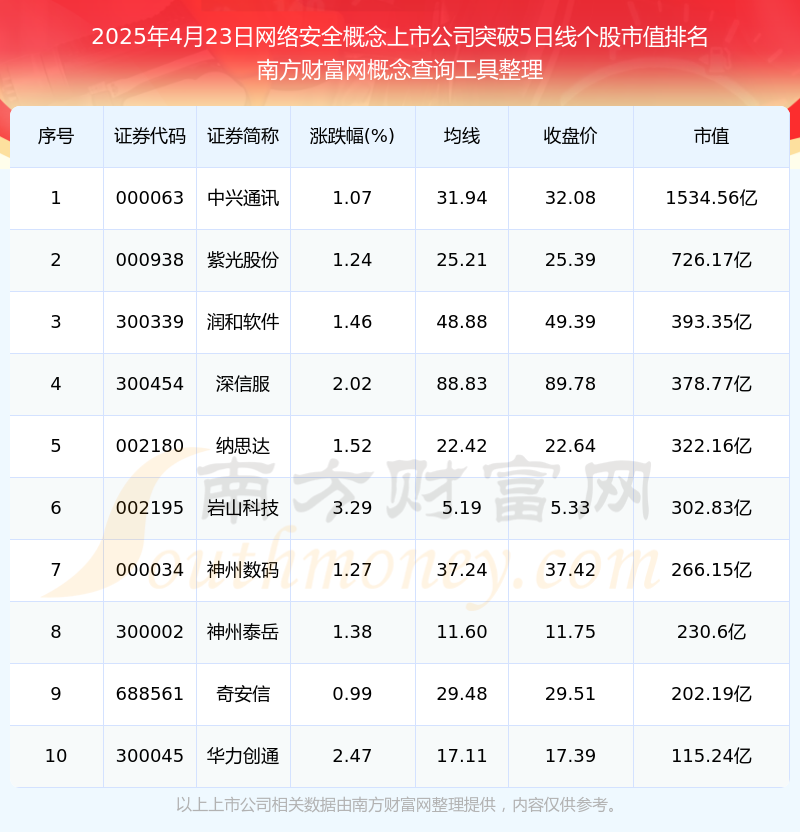
Task: Select stock code 000938
Action: [150, 260]
